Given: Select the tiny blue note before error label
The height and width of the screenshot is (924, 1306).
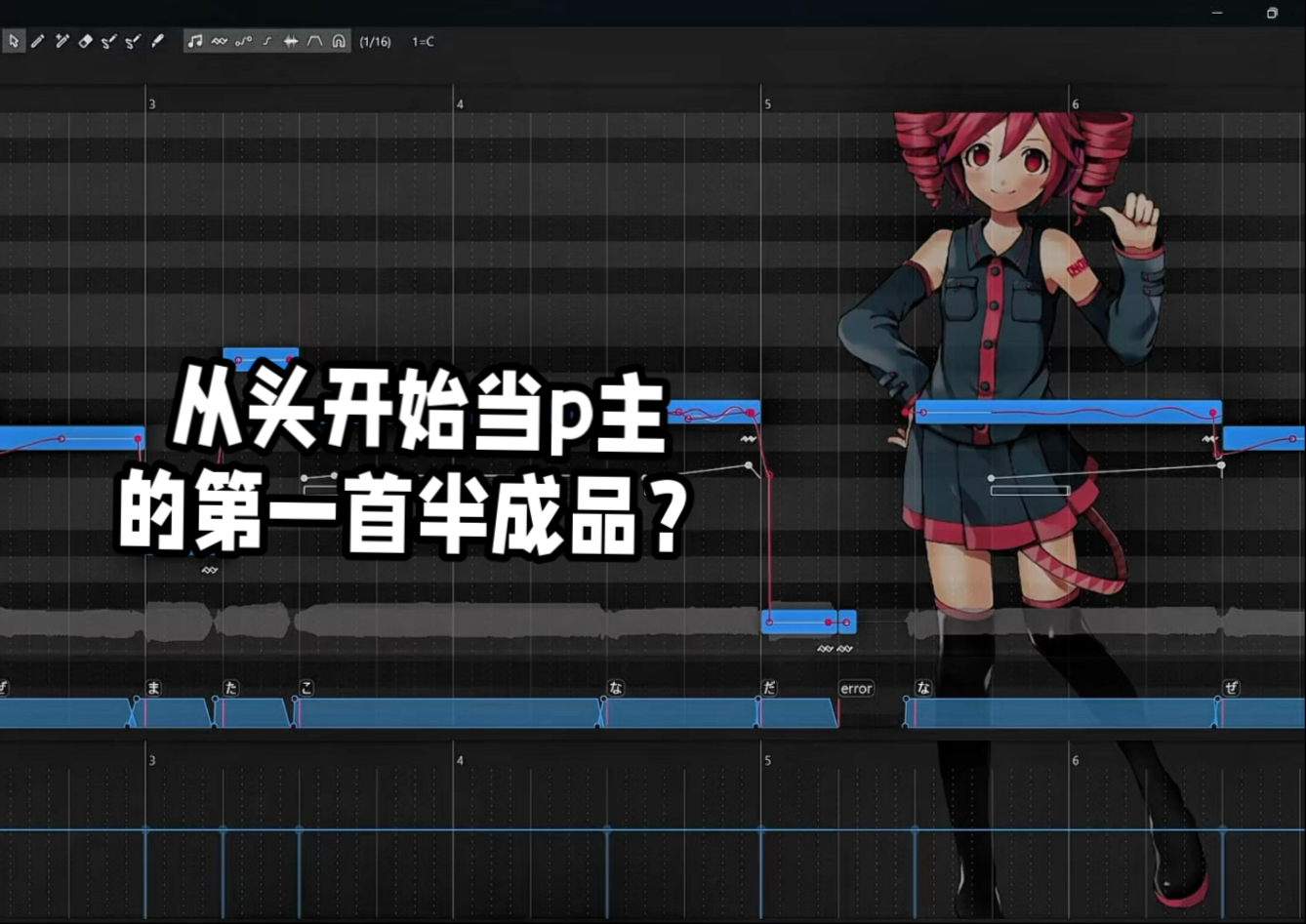Looking at the screenshot, I should point(847,621).
